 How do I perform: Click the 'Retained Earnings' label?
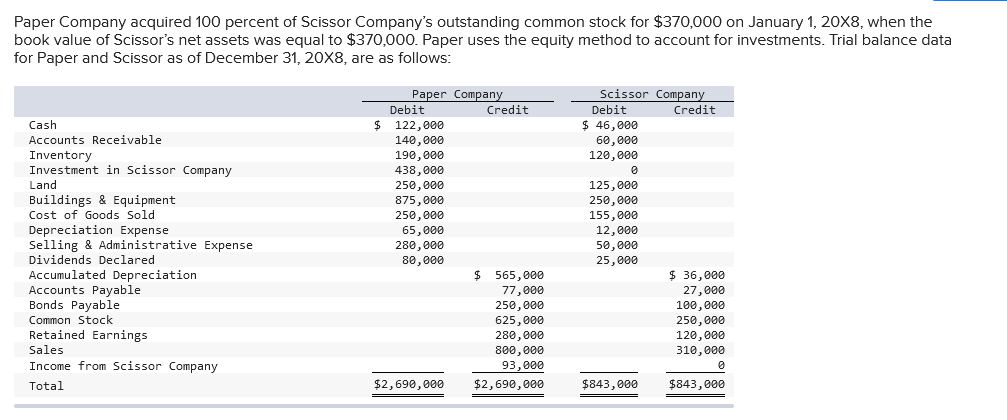[x=88, y=335]
